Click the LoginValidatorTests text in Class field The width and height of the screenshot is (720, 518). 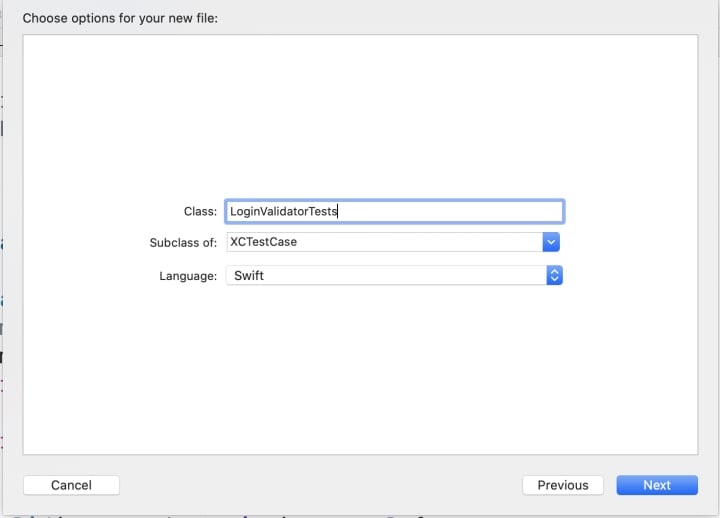[x=284, y=211]
